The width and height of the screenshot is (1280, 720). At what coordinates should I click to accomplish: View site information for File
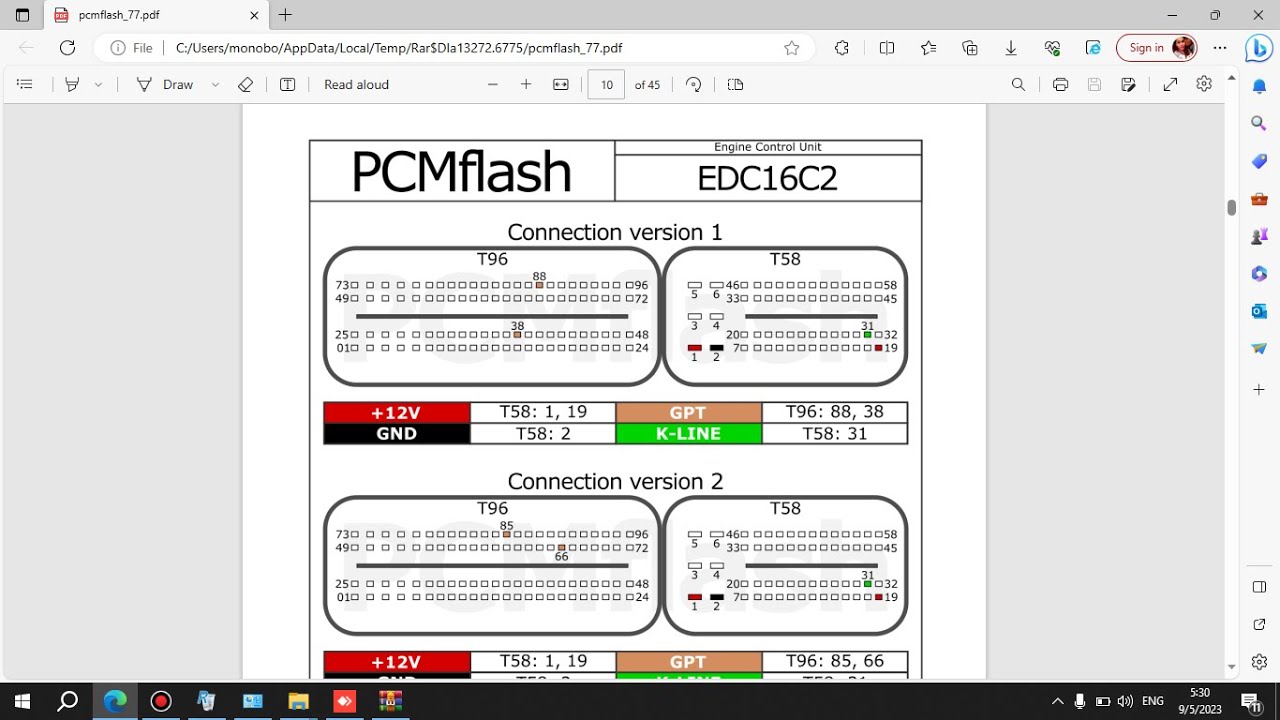pos(132,48)
